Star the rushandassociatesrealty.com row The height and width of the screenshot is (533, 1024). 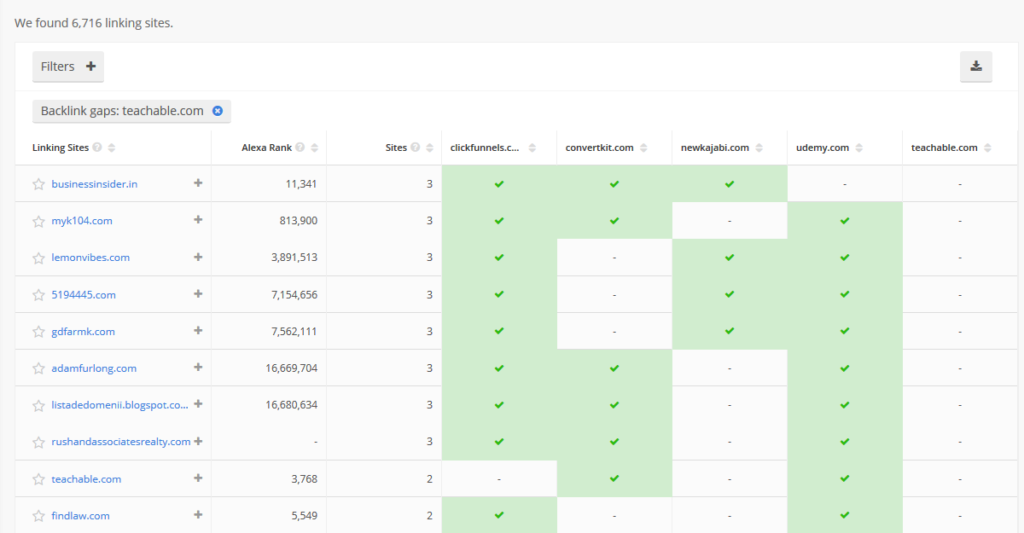39,442
